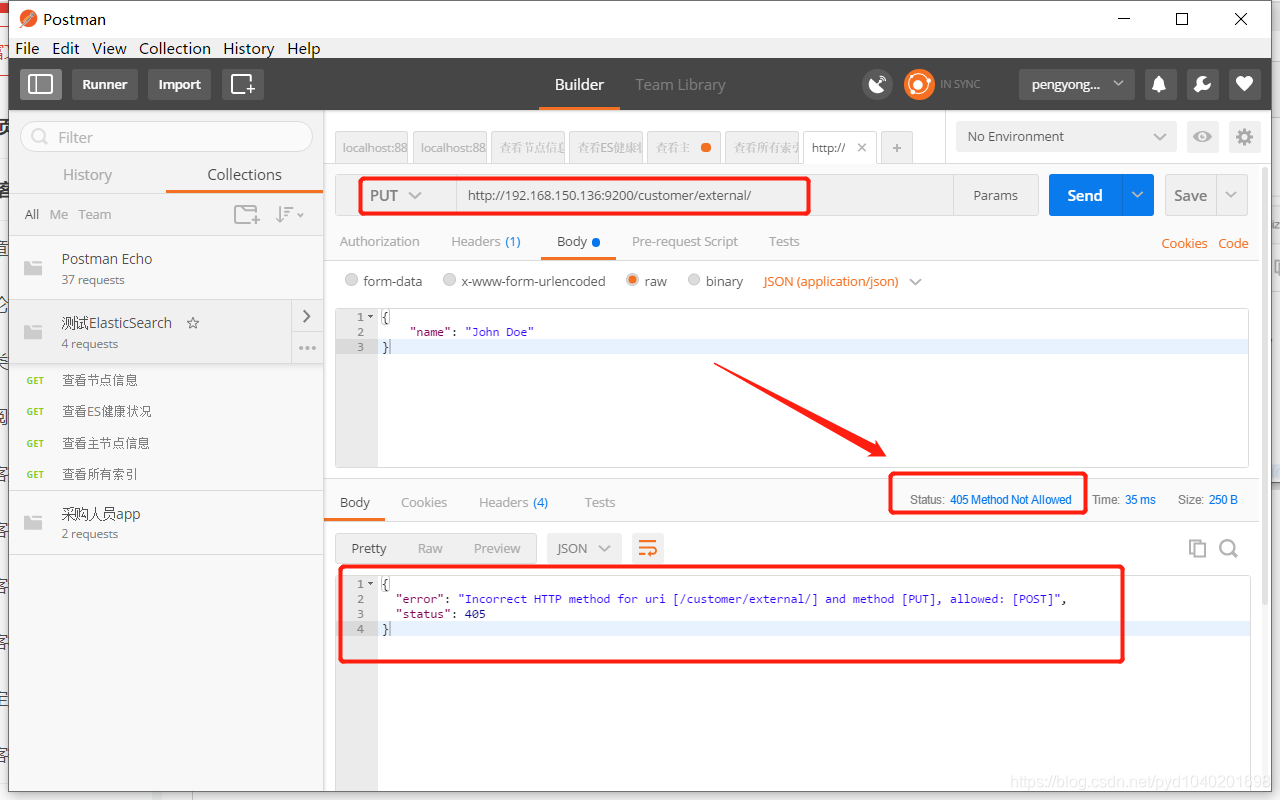Open the Cookies link
Screen dimensions: 1280x800
point(1184,243)
